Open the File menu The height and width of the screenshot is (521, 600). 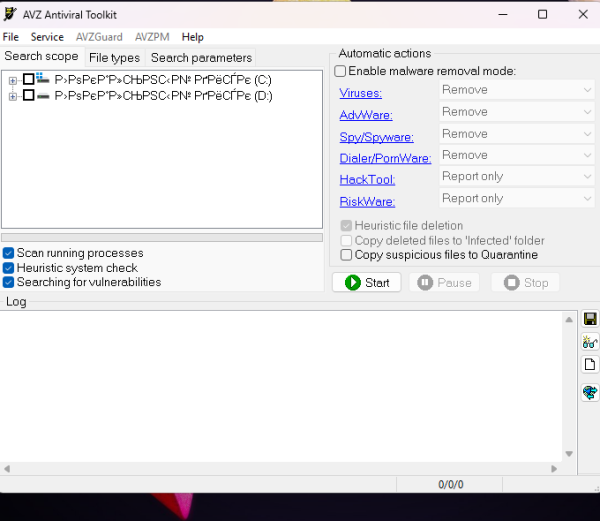pos(11,37)
